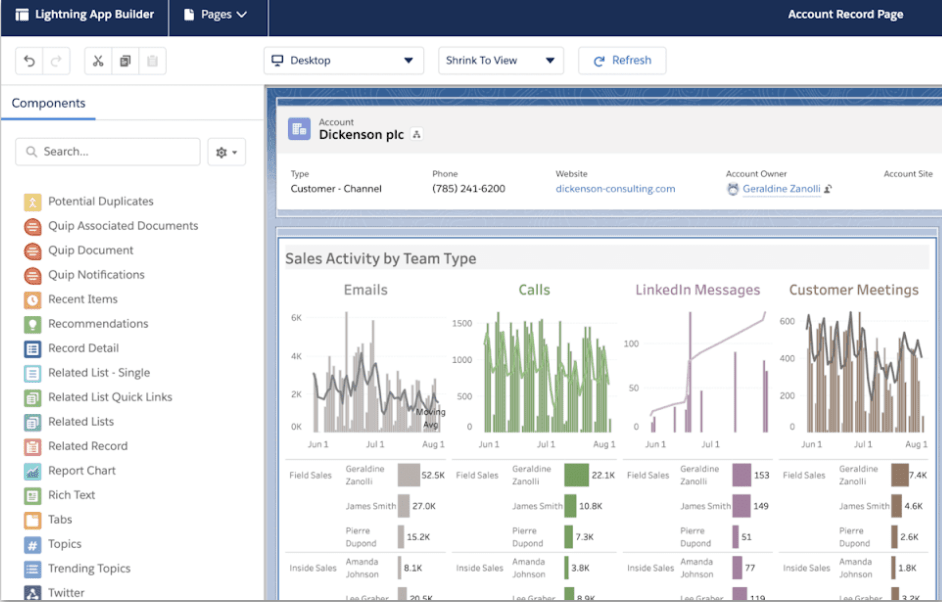The width and height of the screenshot is (942, 602).
Task: Expand the Desktop form factor dropdown
Action: click(343, 61)
